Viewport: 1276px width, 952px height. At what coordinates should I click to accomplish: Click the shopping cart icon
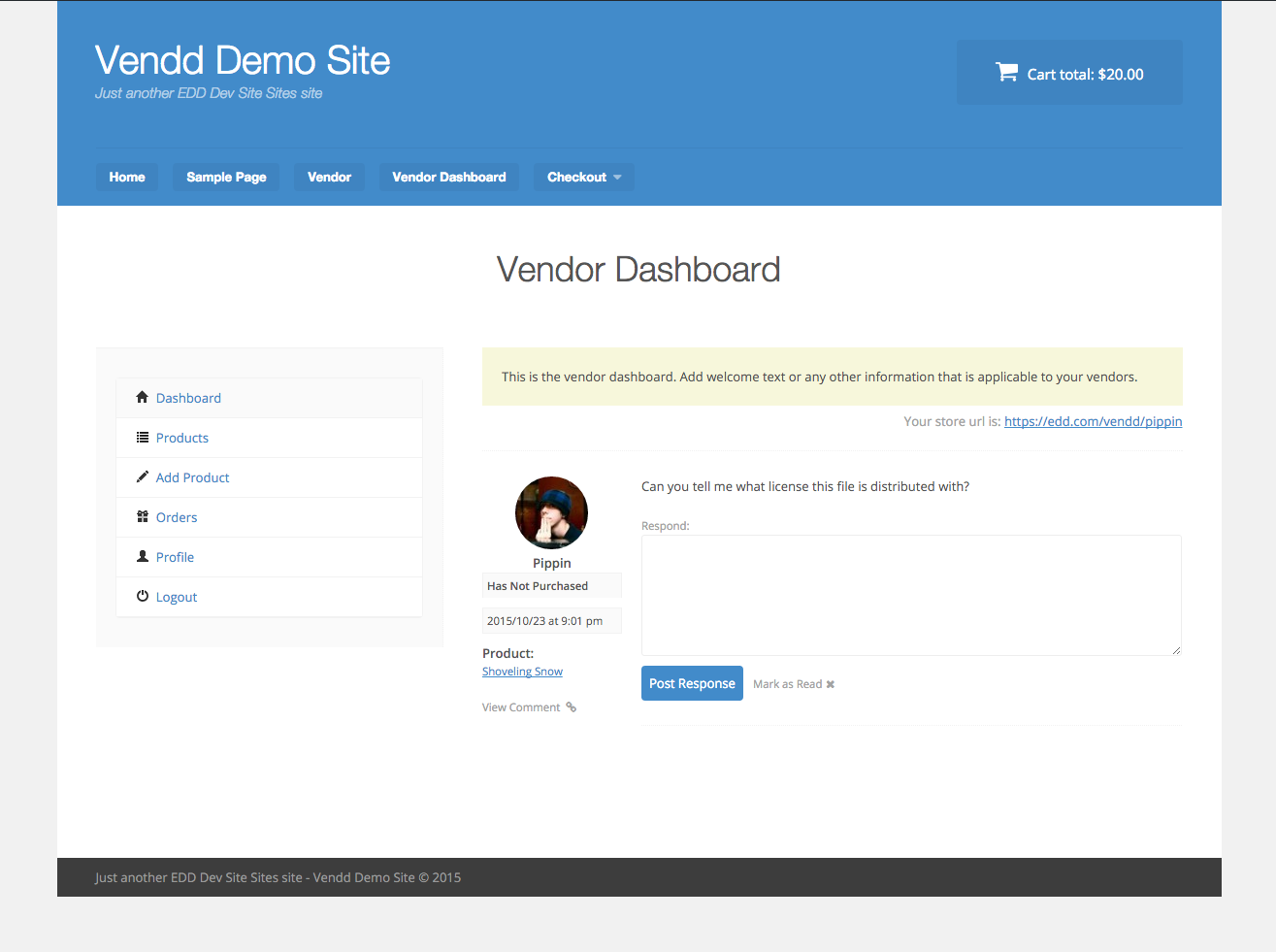(x=1006, y=73)
